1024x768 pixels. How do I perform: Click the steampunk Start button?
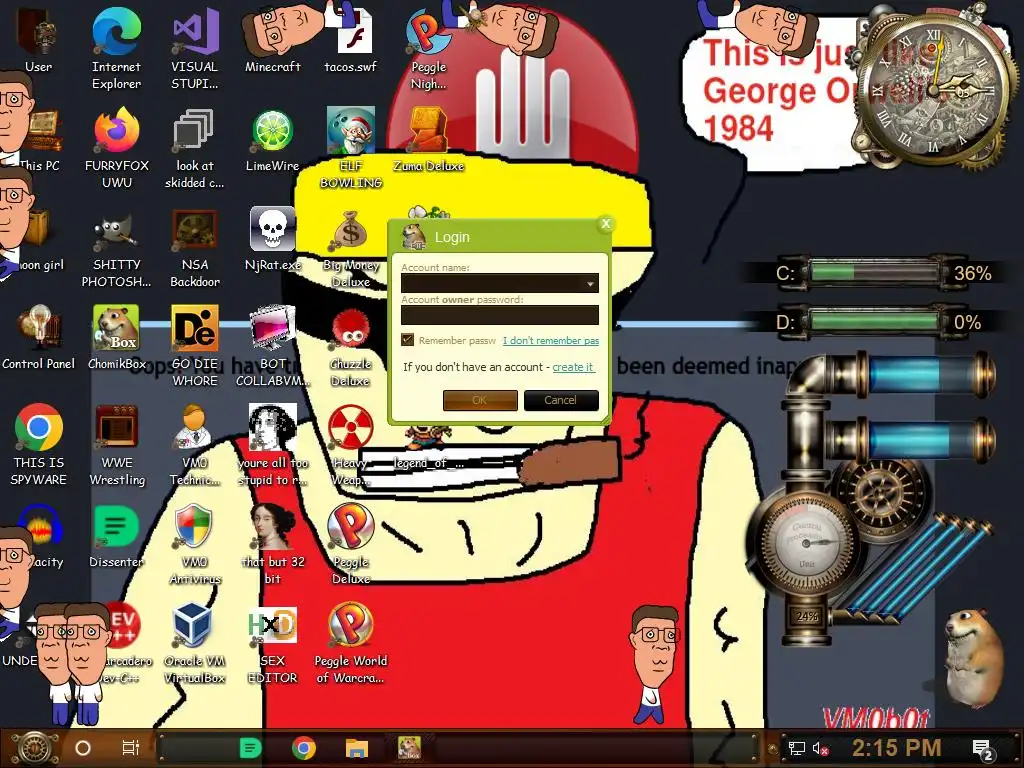pos(35,748)
